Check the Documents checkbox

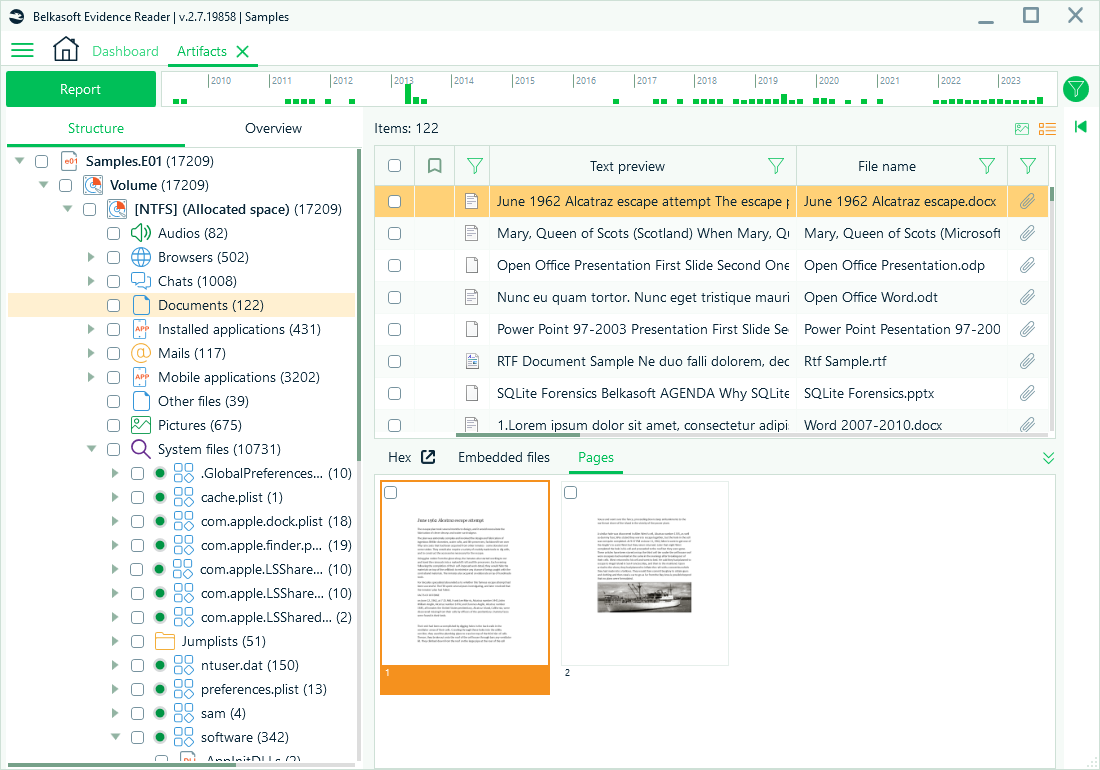[x=114, y=305]
